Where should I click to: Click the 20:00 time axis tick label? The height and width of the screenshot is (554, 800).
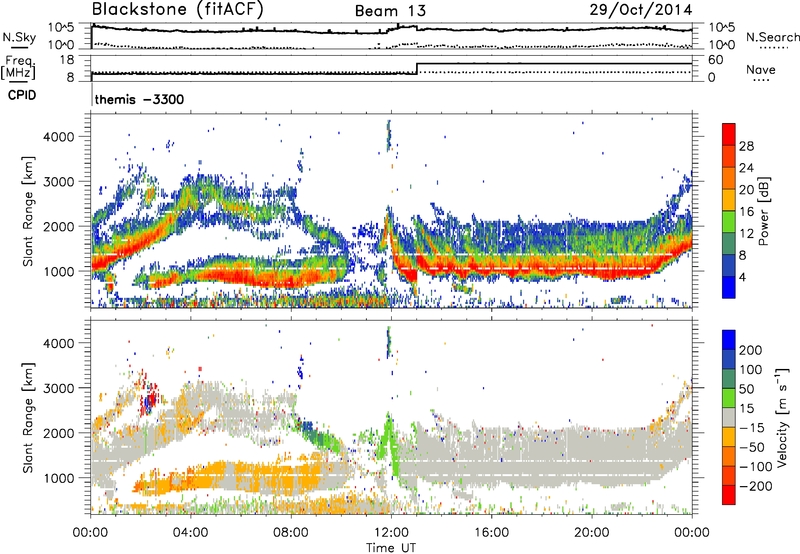[592, 533]
